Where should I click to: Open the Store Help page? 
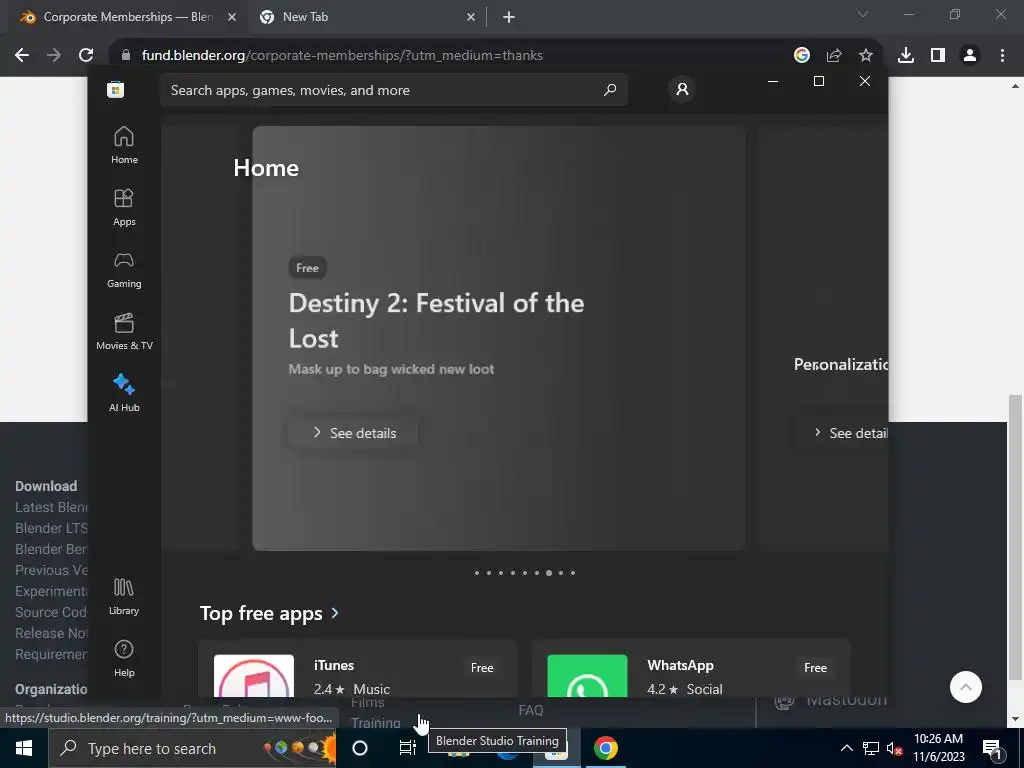tap(124, 658)
